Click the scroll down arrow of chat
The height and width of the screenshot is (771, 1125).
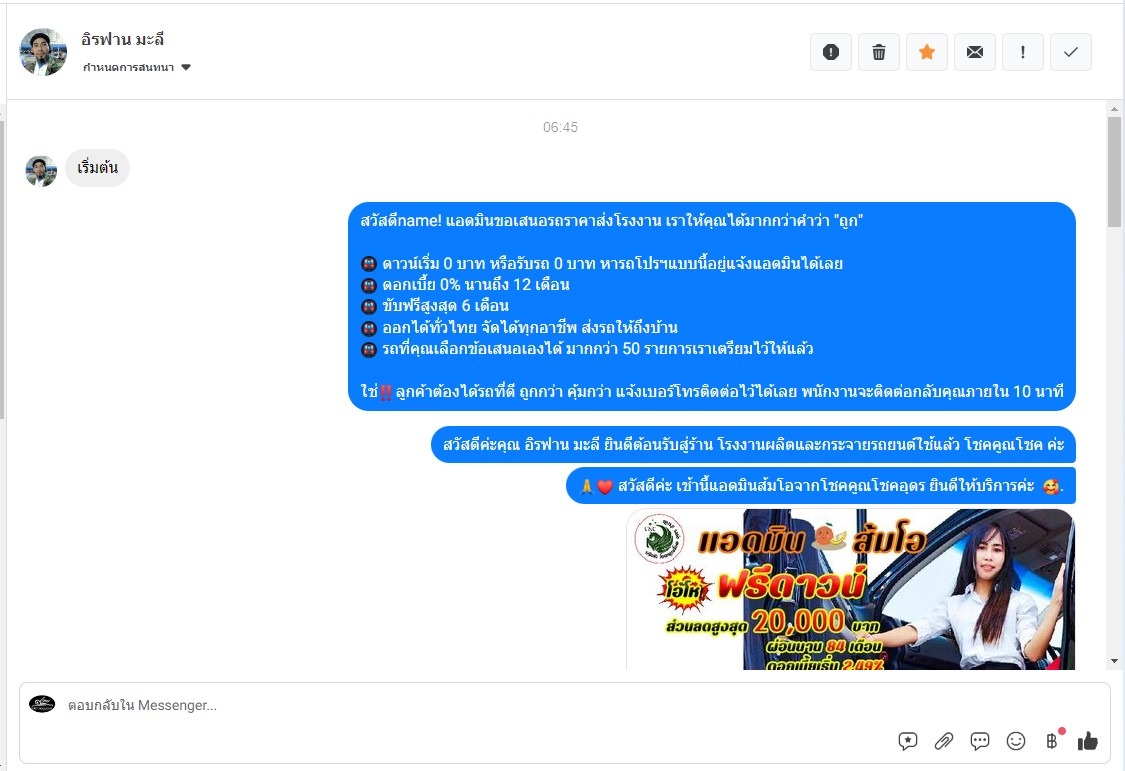[x=1114, y=661]
